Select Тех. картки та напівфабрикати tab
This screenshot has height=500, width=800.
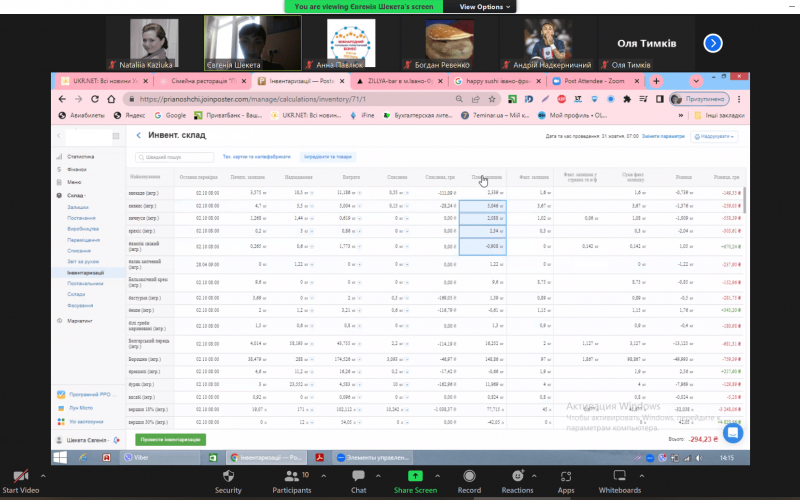pos(257,157)
